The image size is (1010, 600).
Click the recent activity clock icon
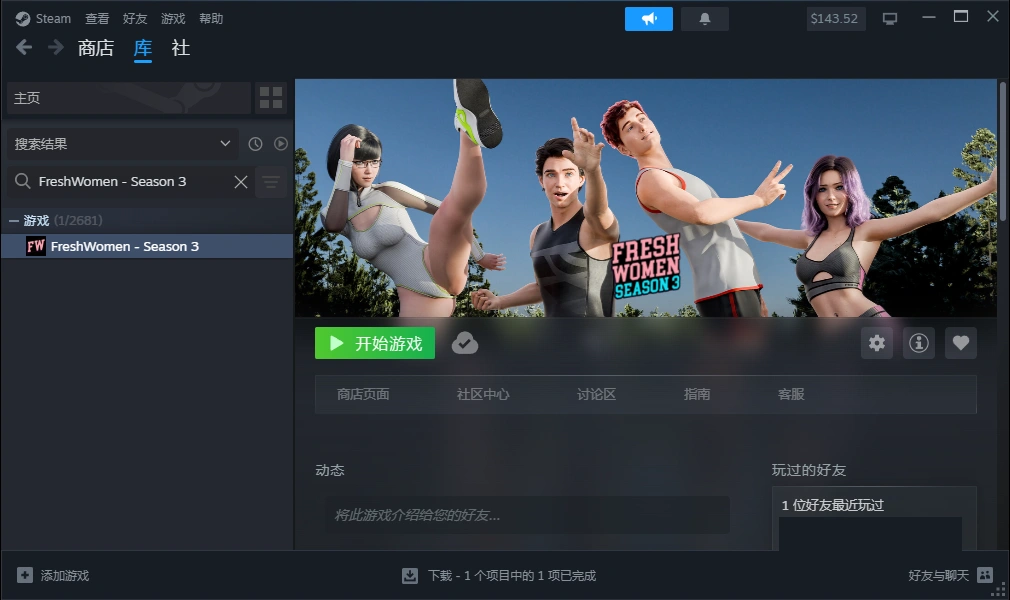[x=256, y=144]
